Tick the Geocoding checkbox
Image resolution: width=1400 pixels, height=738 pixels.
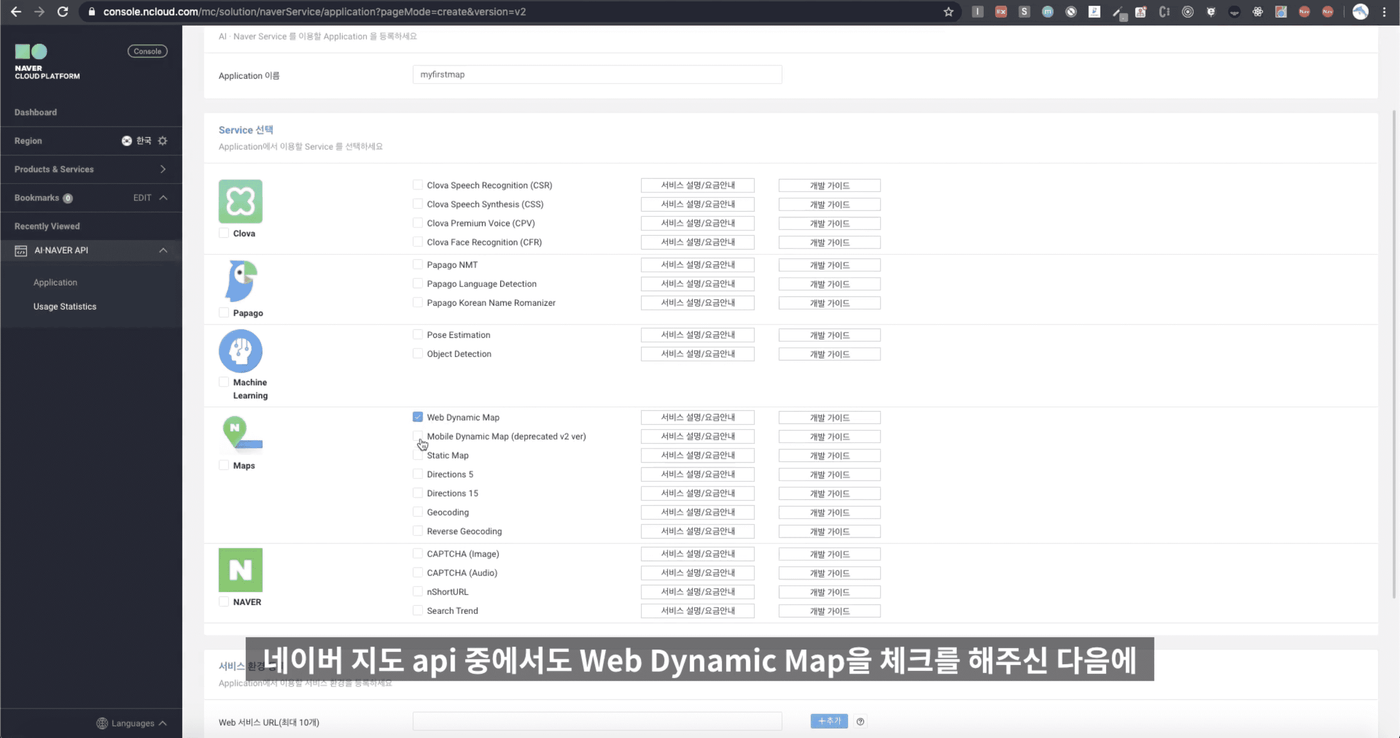click(418, 512)
